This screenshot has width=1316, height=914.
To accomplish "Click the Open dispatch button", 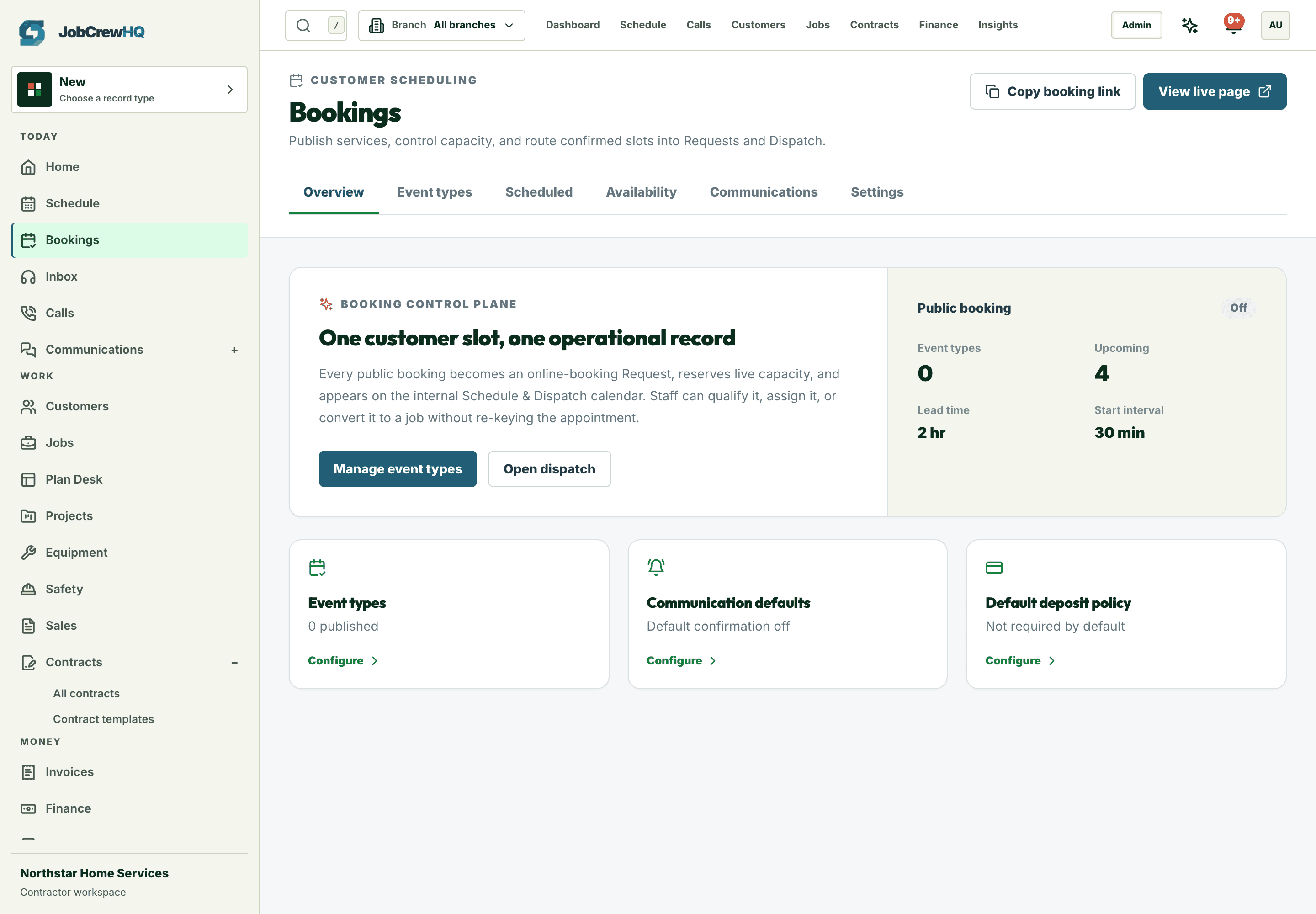I will 550,469.
